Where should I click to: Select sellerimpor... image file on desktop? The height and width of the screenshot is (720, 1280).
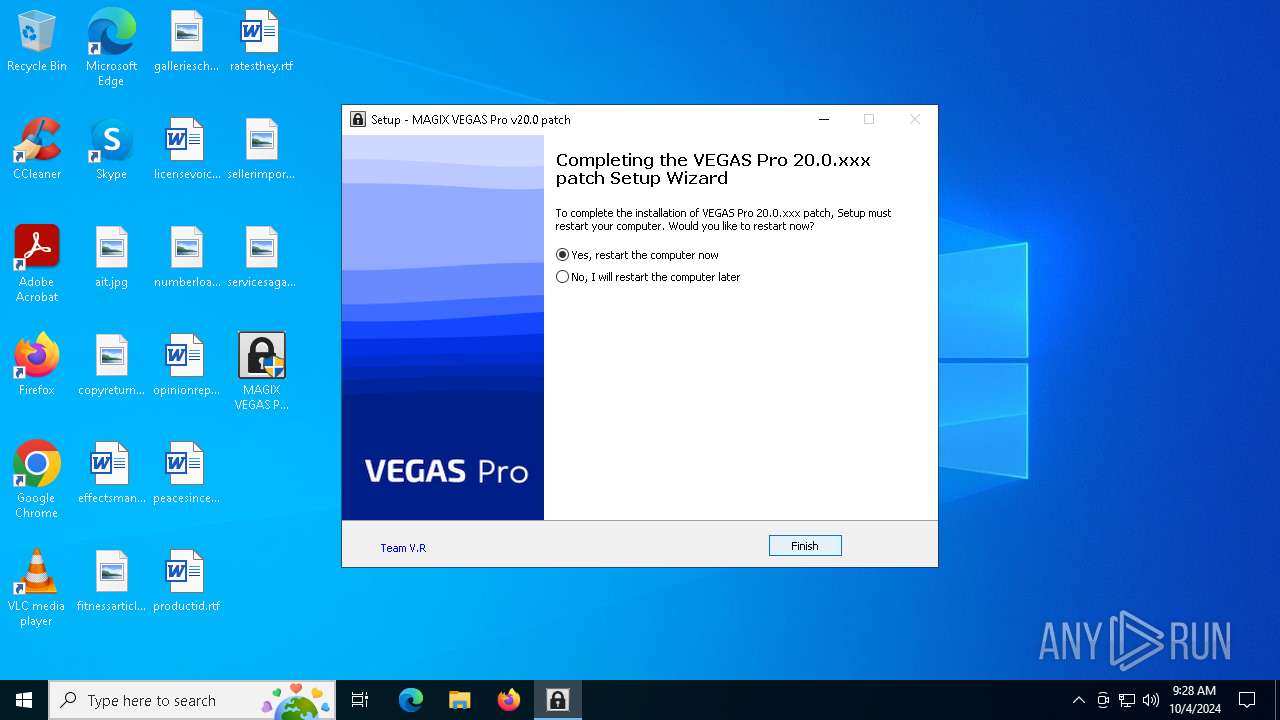pyautogui.click(x=261, y=150)
